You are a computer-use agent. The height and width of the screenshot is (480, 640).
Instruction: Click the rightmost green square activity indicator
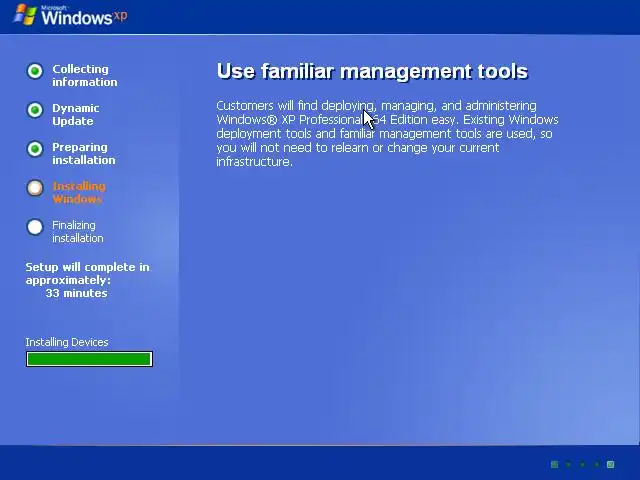click(x=610, y=464)
